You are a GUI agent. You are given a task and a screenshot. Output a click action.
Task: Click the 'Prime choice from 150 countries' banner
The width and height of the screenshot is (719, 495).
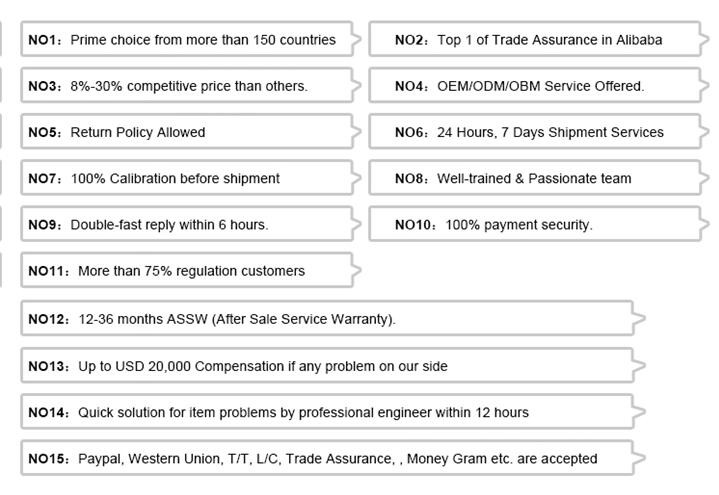point(187,40)
